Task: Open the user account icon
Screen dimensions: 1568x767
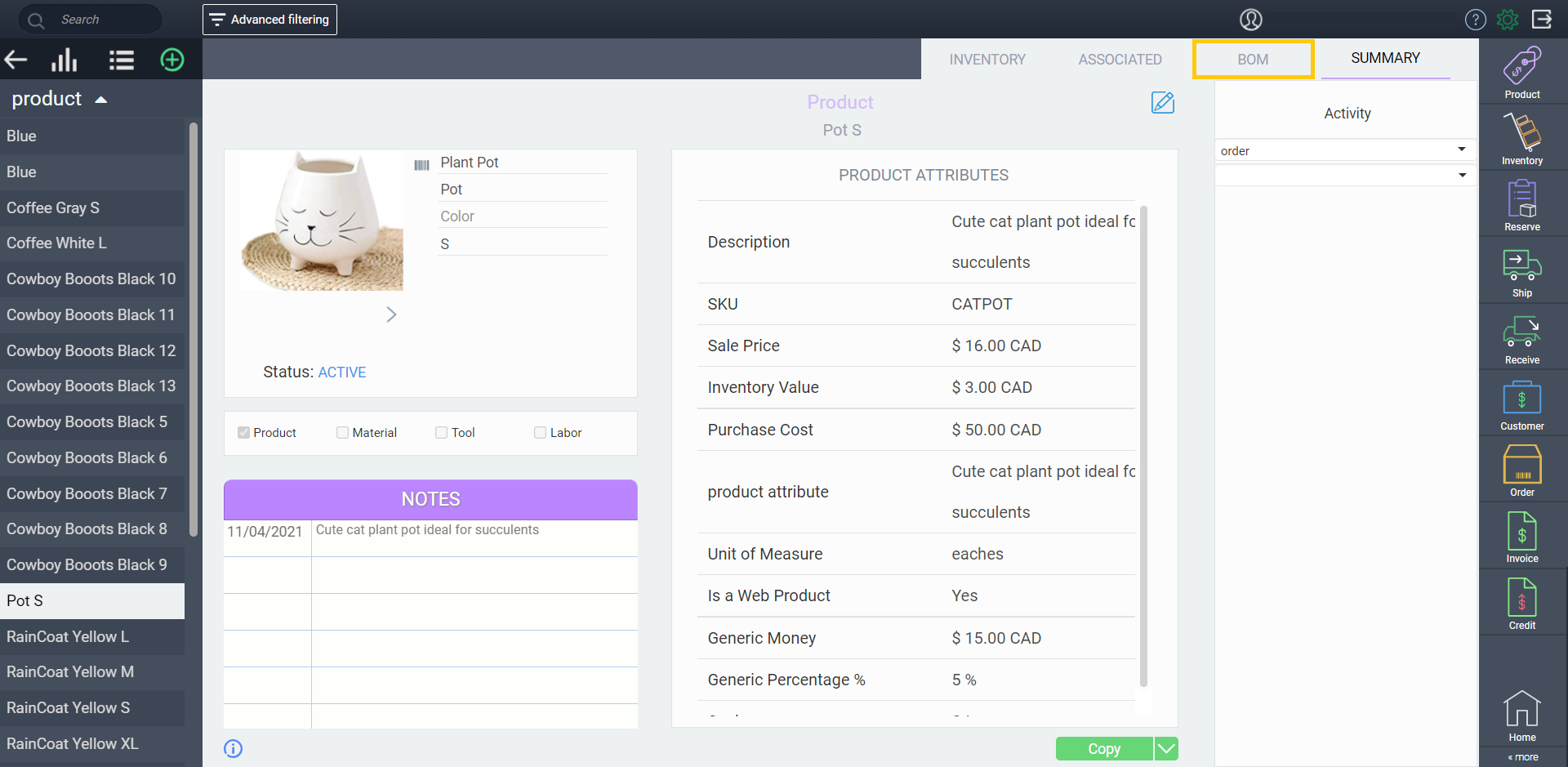Action: (1251, 20)
